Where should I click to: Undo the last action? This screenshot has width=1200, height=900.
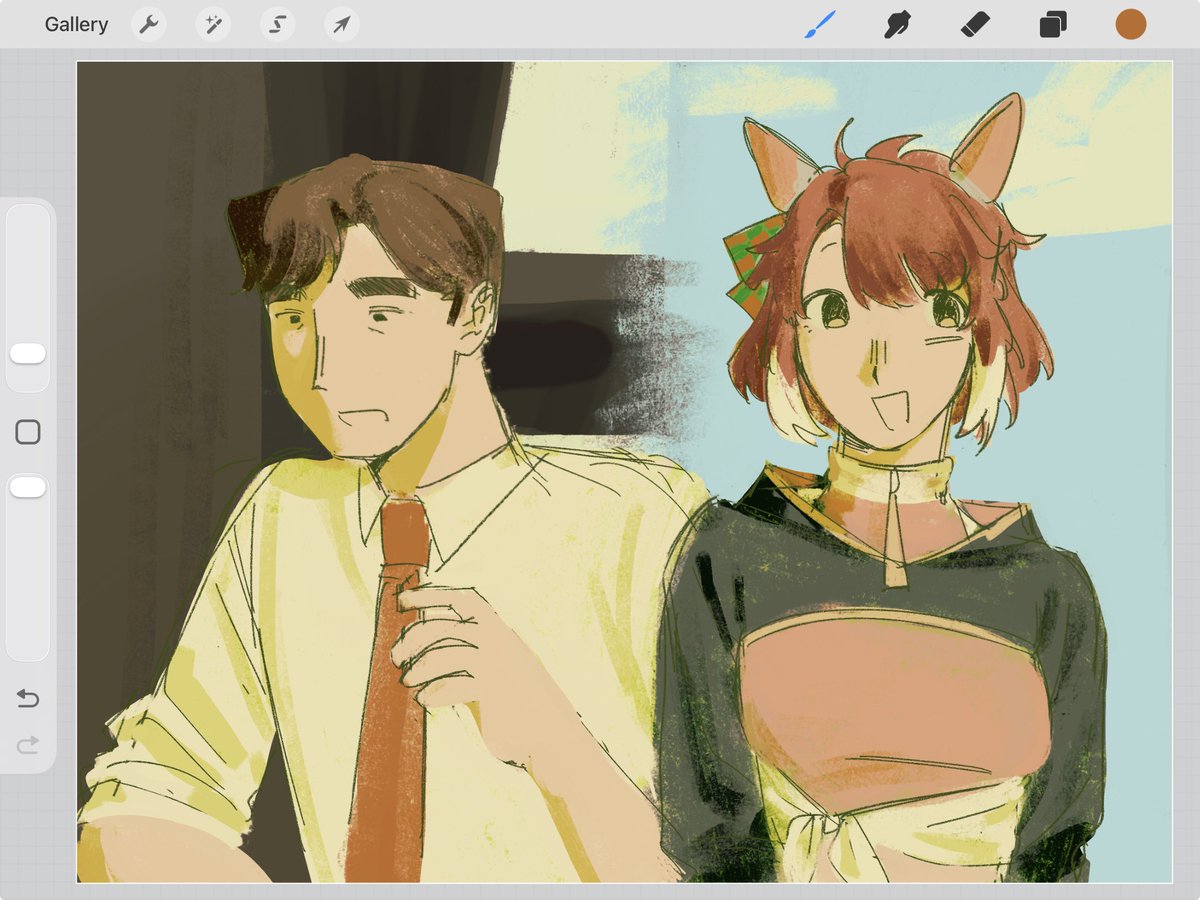[28, 699]
